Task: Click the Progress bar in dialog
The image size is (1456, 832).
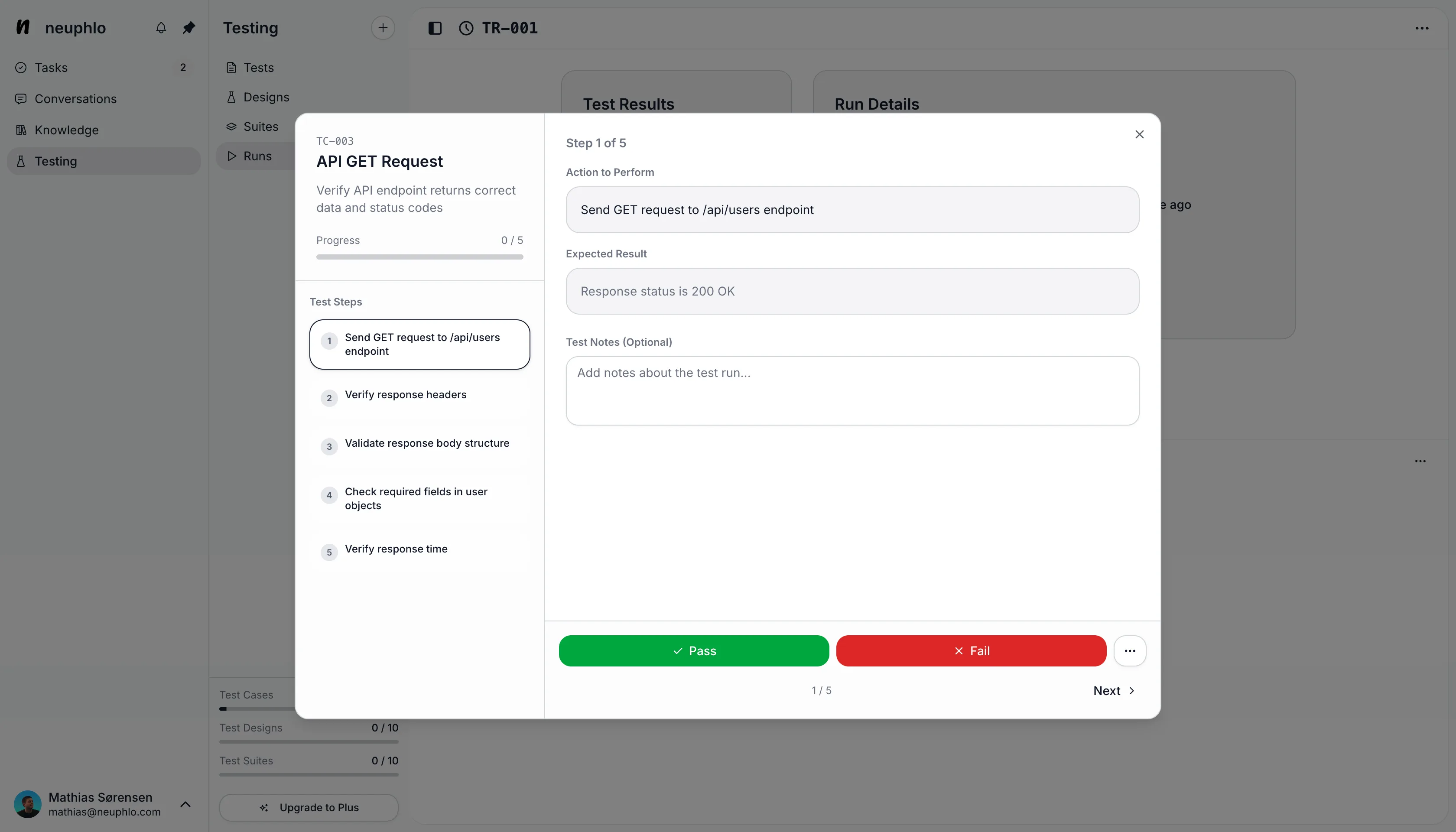Action: (419, 257)
